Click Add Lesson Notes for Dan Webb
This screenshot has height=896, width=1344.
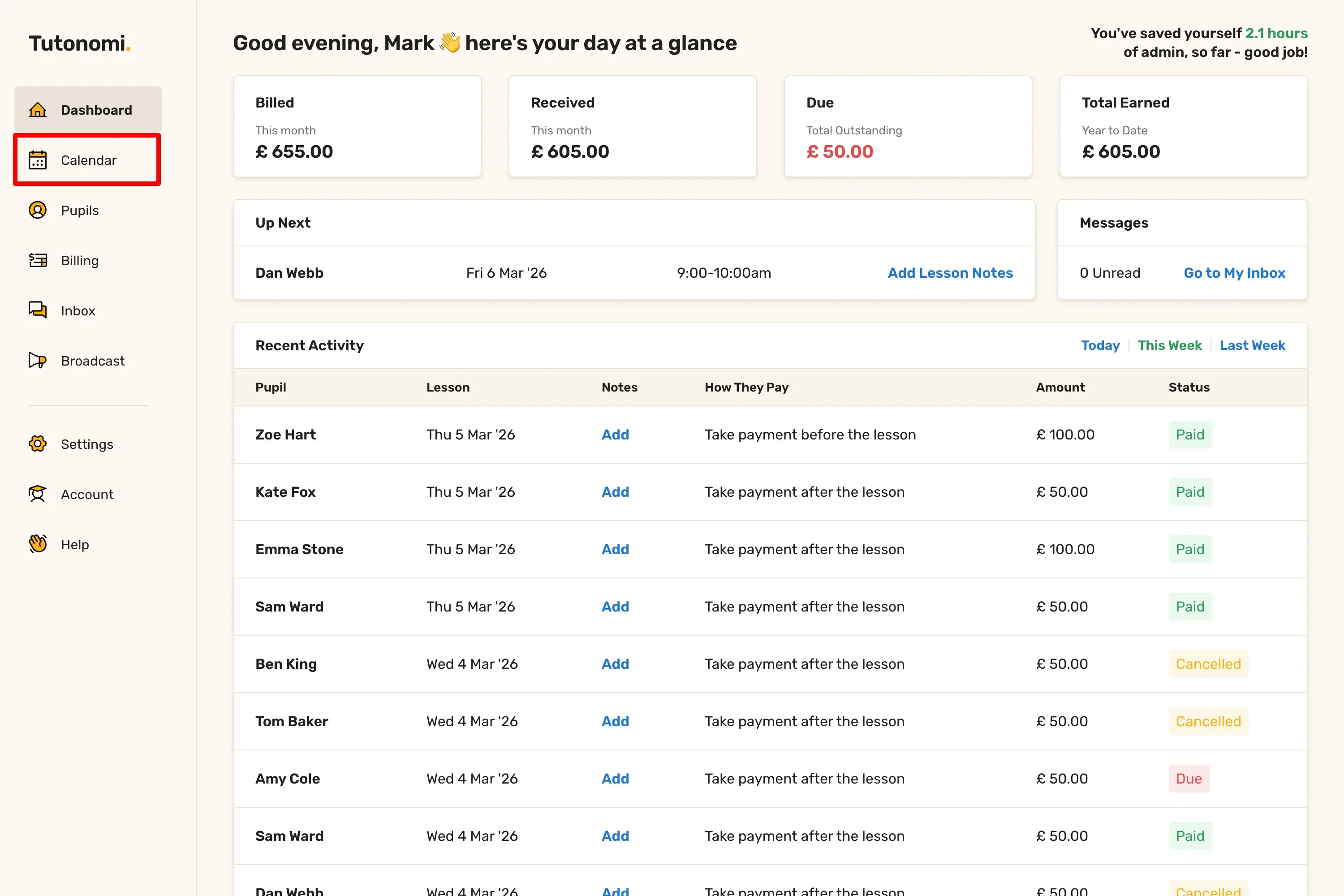950,273
